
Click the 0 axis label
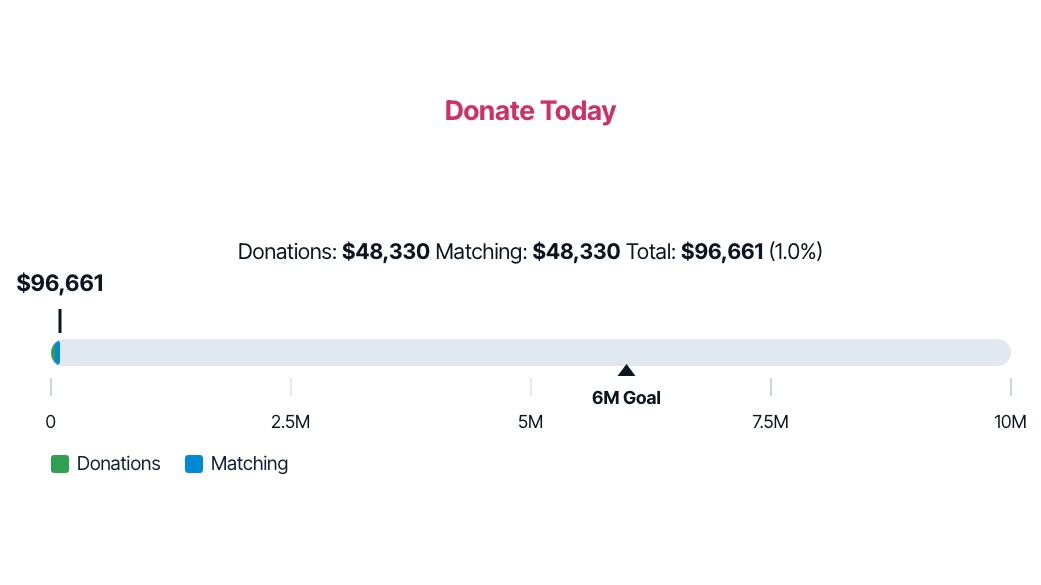(x=51, y=422)
